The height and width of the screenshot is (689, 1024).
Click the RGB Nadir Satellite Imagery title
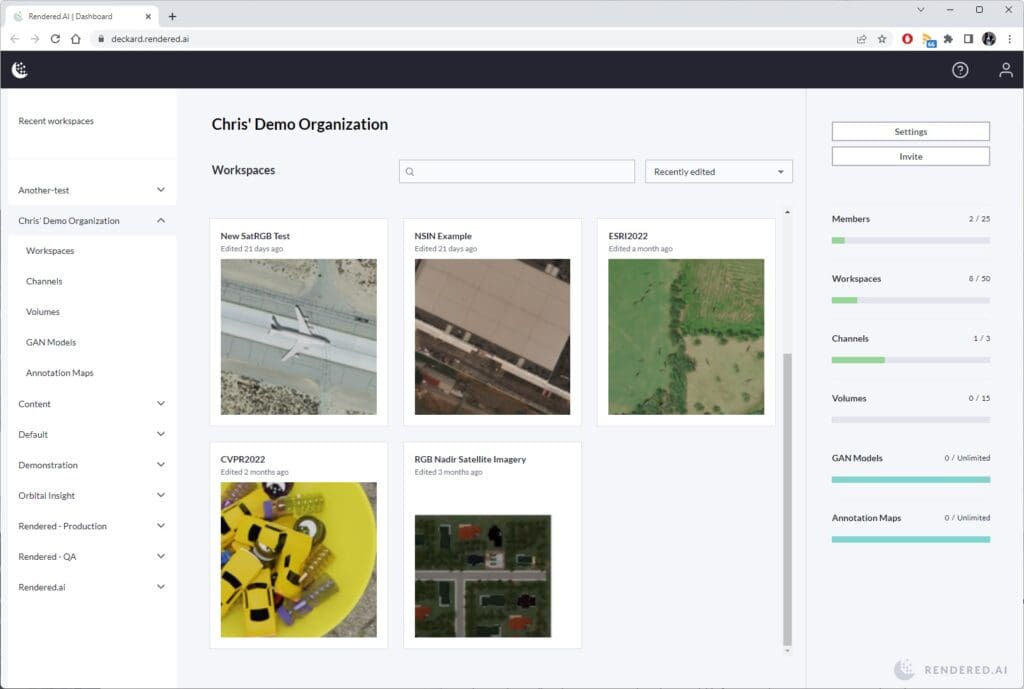(x=470, y=459)
